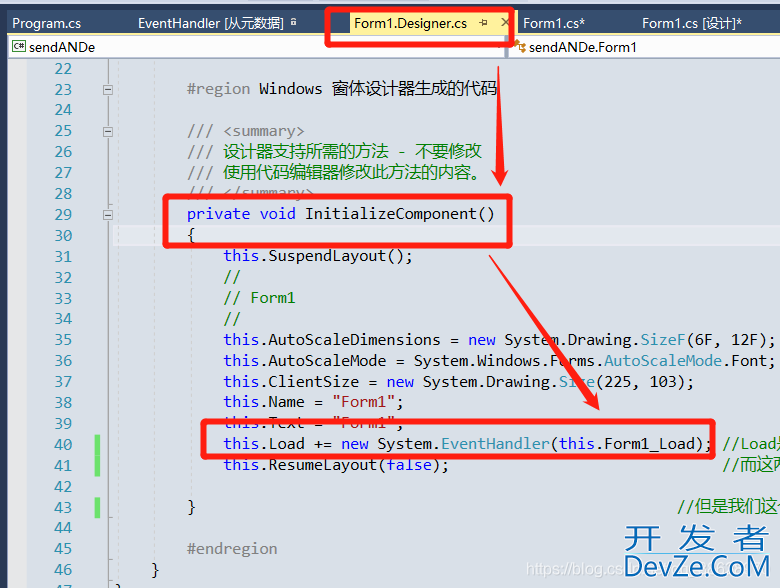
Task: Click on the InitializeComponent method name
Action: (x=391, y=214)
